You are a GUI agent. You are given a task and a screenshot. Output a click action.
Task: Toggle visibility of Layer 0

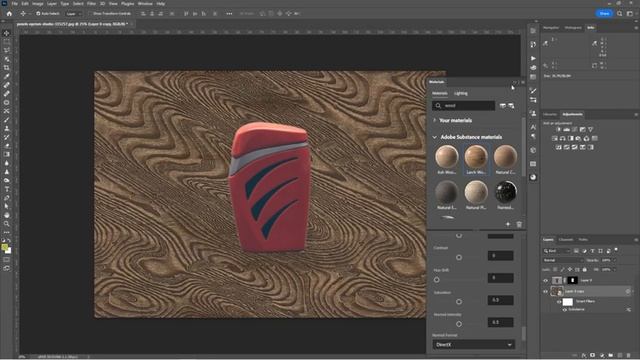pyautogui.click(x=546, y=280)
